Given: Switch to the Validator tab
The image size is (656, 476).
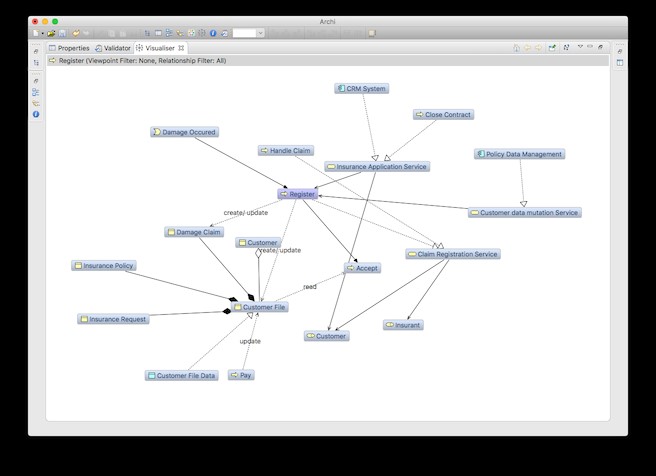Looking at the screenshot, I should point(113,48).
